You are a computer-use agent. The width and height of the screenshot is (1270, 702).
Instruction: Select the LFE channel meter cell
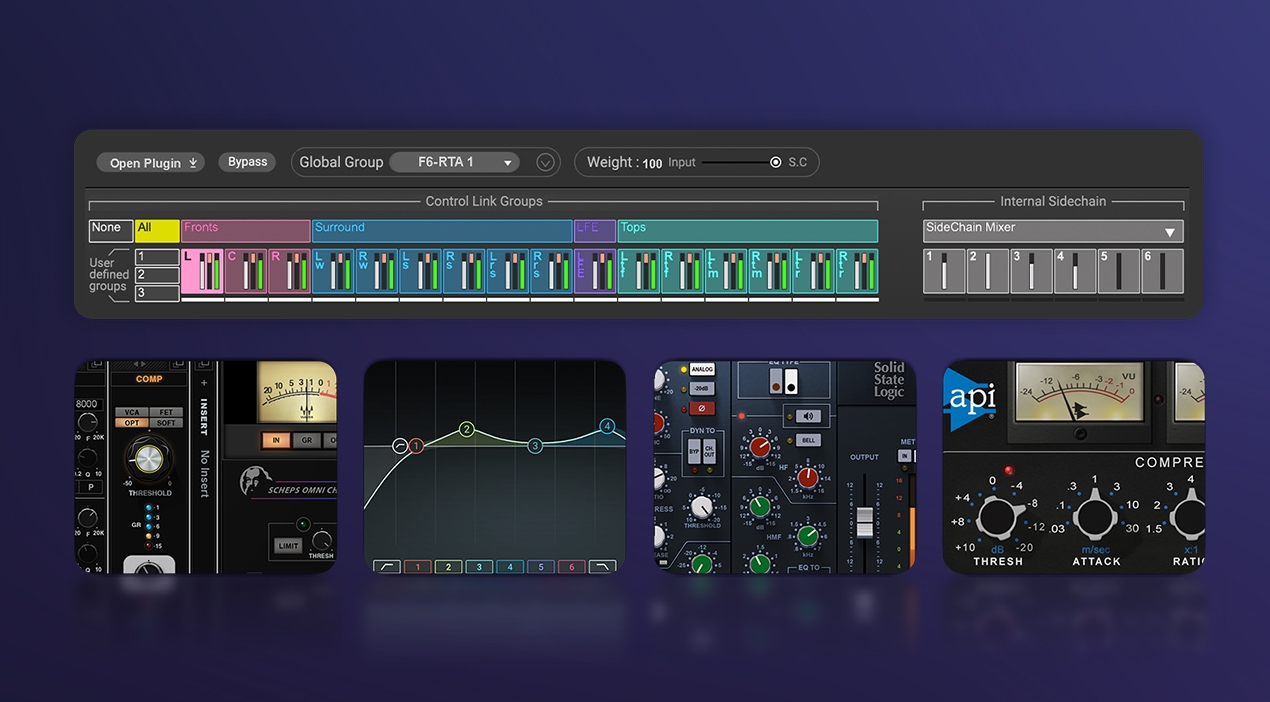point(595,271)
